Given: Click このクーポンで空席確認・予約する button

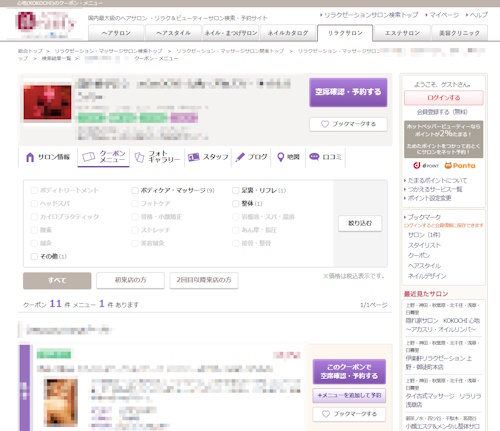Looking at the screenshot, I should 349,372.
